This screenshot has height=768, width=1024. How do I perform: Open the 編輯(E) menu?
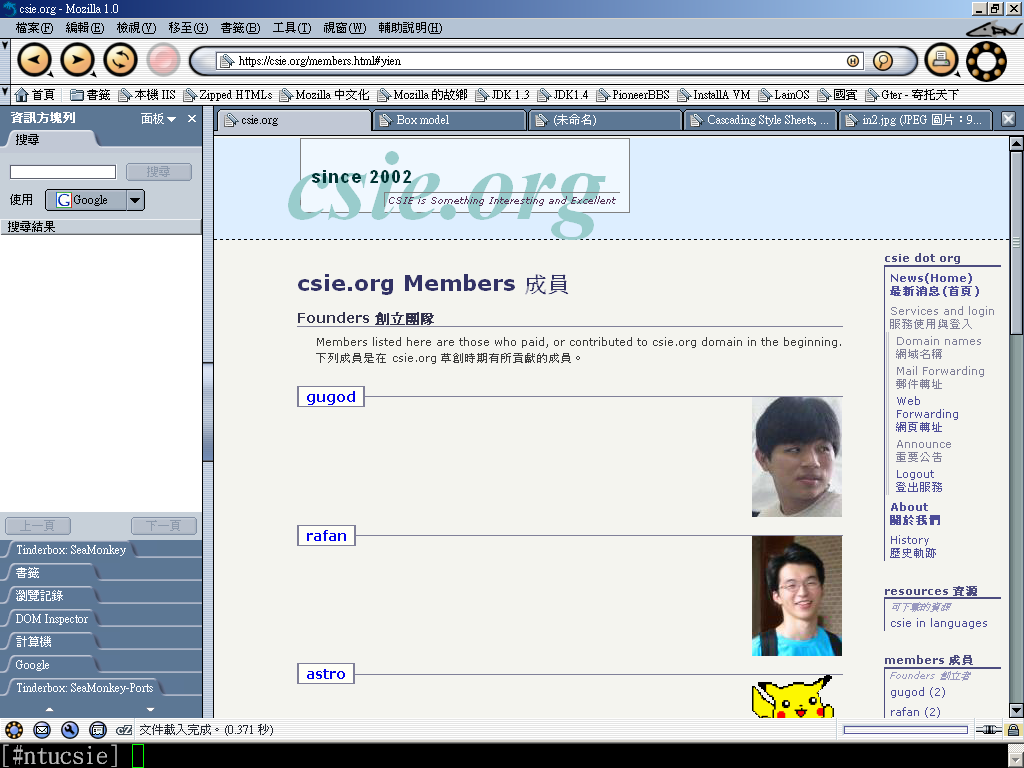click(85, 28)
